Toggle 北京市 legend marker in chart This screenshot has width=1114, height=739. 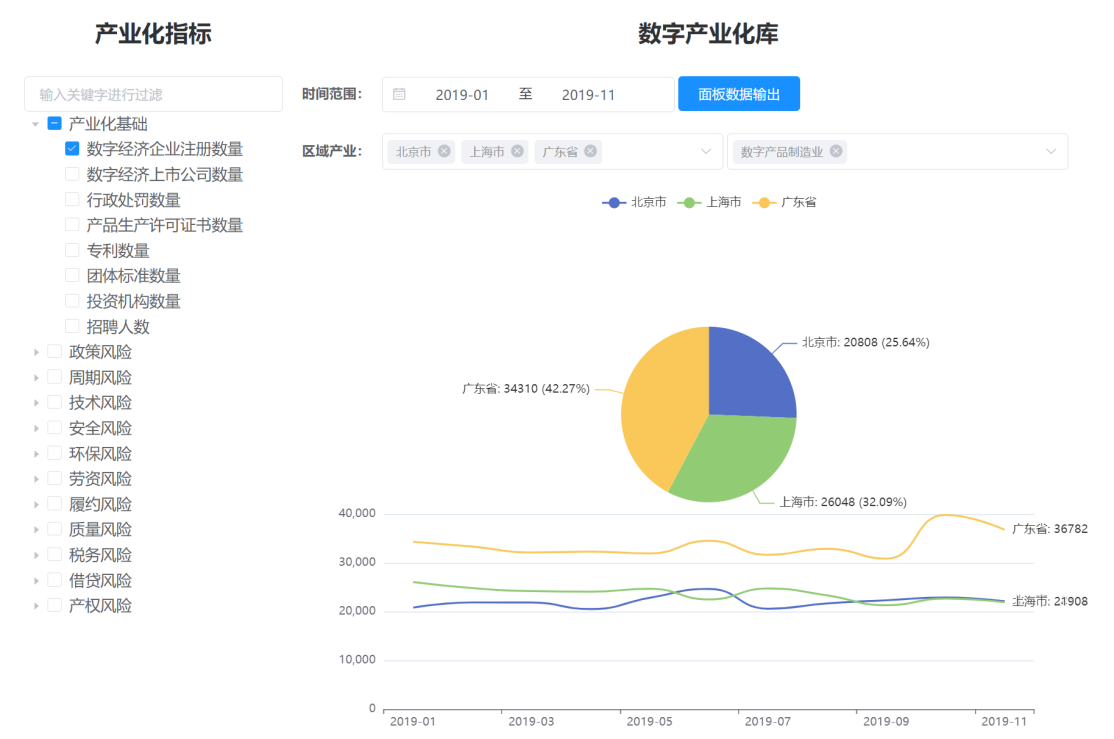point(614,202)
